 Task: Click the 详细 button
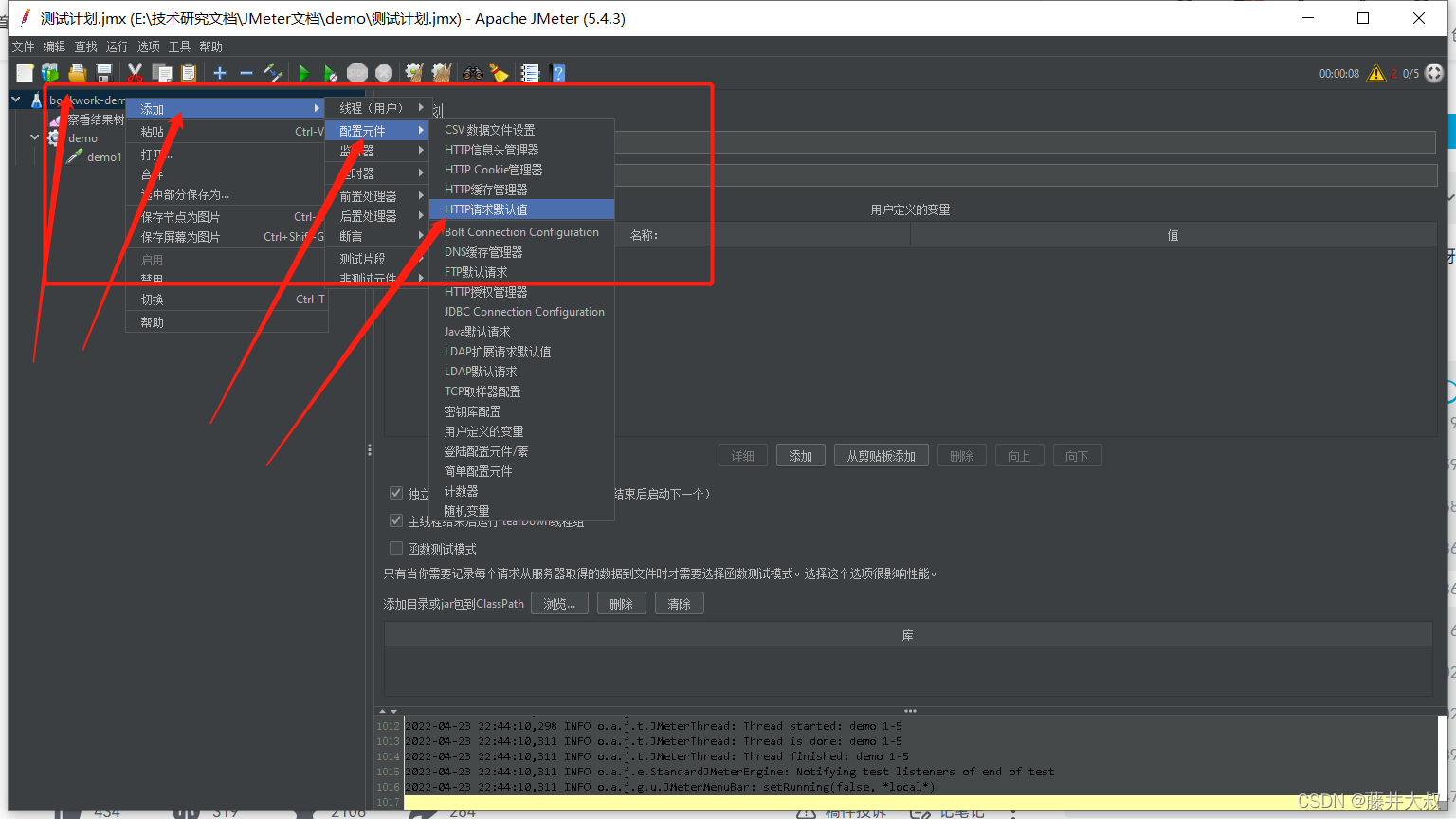[743, 456]
